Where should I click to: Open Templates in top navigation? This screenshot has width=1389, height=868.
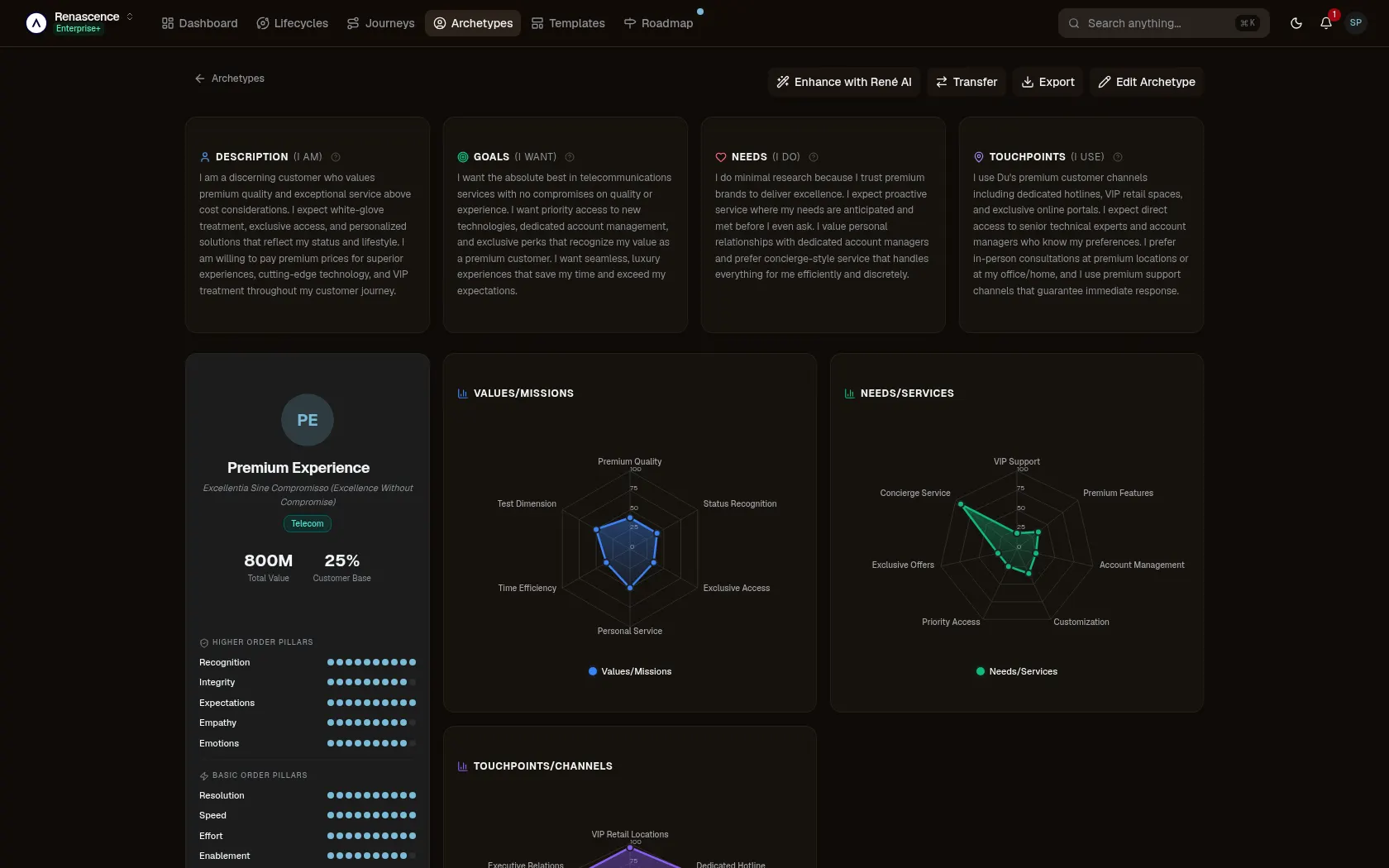[568, 23]
